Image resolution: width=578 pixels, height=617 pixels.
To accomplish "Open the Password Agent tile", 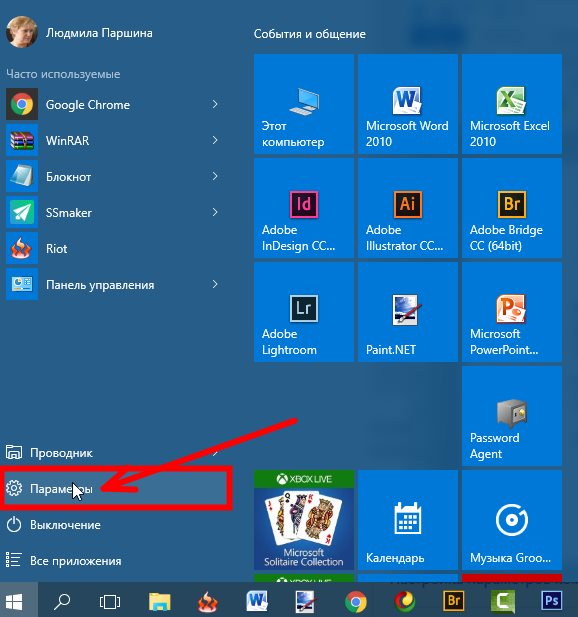I will 512,416.
